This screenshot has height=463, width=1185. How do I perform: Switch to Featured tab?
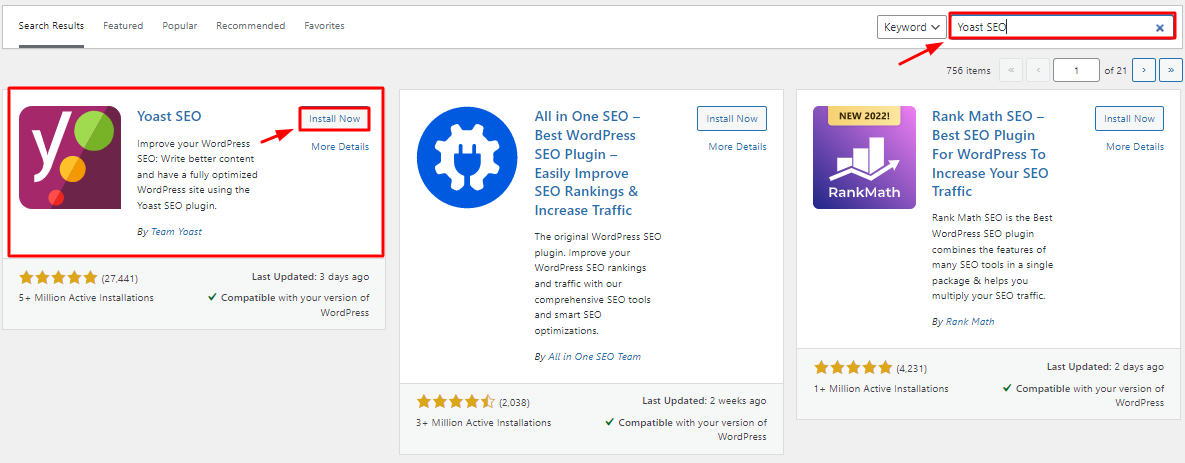[x=123, y=26]
